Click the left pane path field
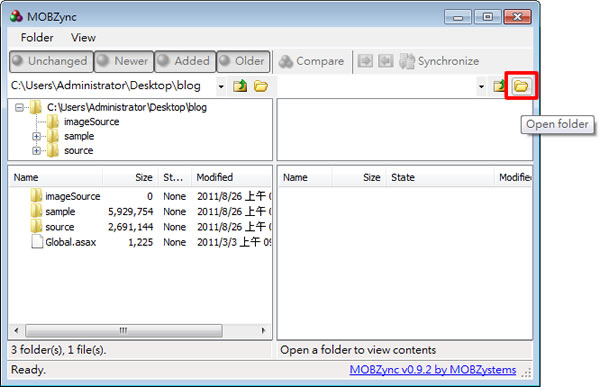Screen dimensions: 600x387 point(112,86)
